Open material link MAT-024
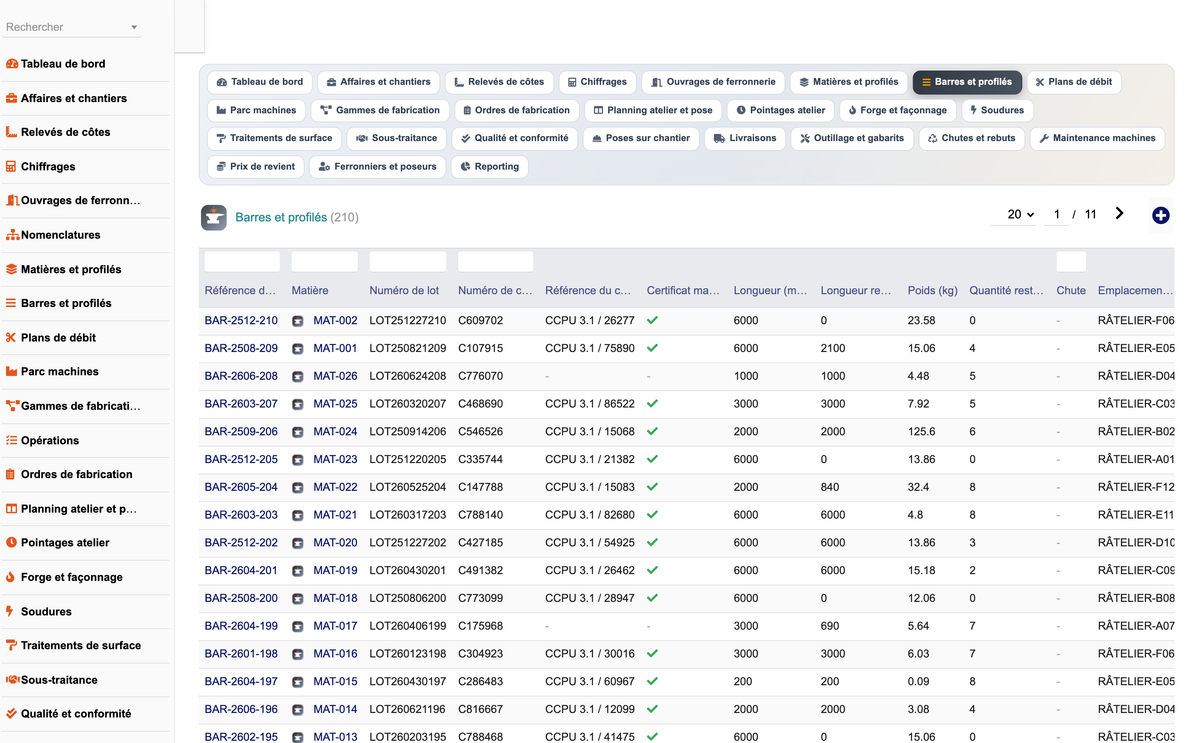 (335, 432)
